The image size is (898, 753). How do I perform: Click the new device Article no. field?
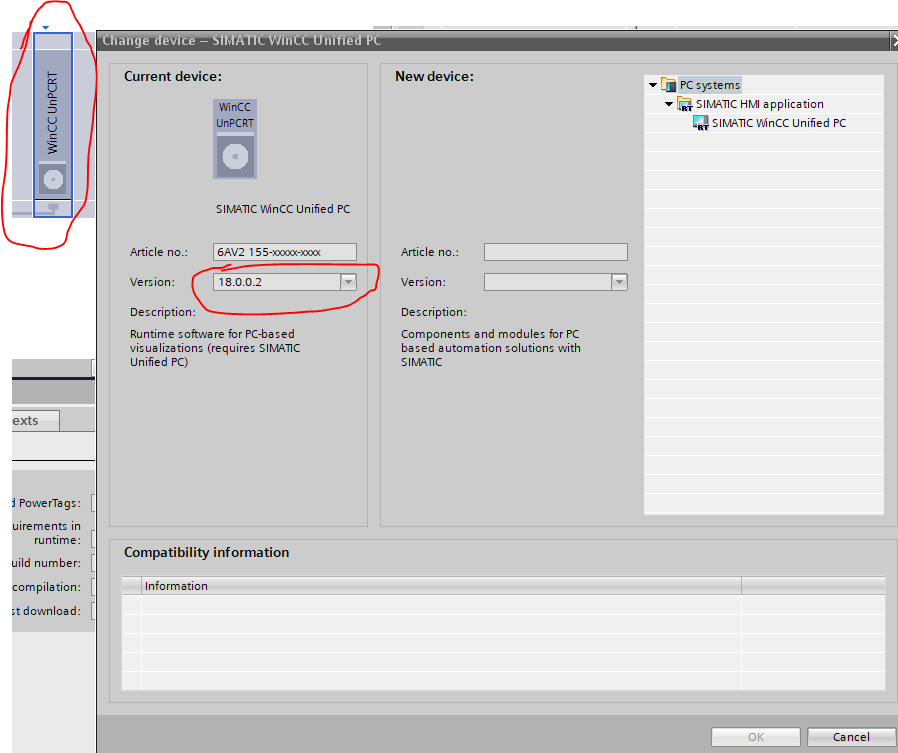tap(556, 252)
